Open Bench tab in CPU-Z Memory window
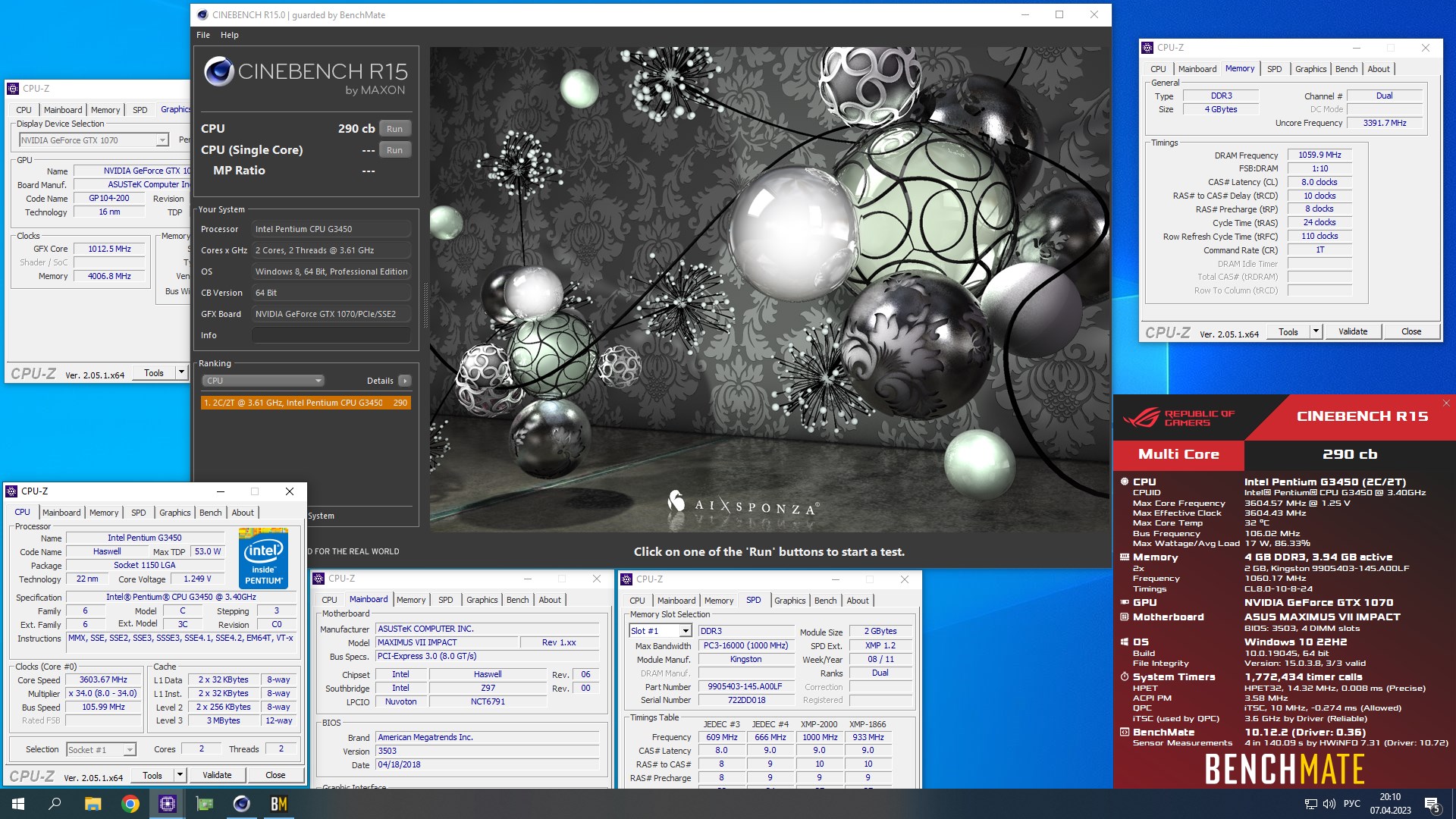The height and width of the screenshot is (819, 1456). click(x=1347, y=69)
